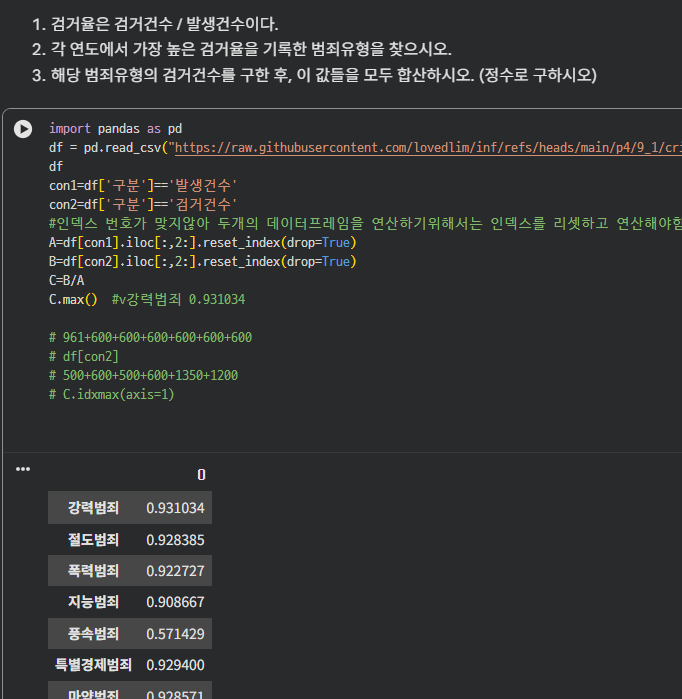Select the 강력범죄 row label
The height and width of the screenshot is (699, 682).
coord(93,508)
